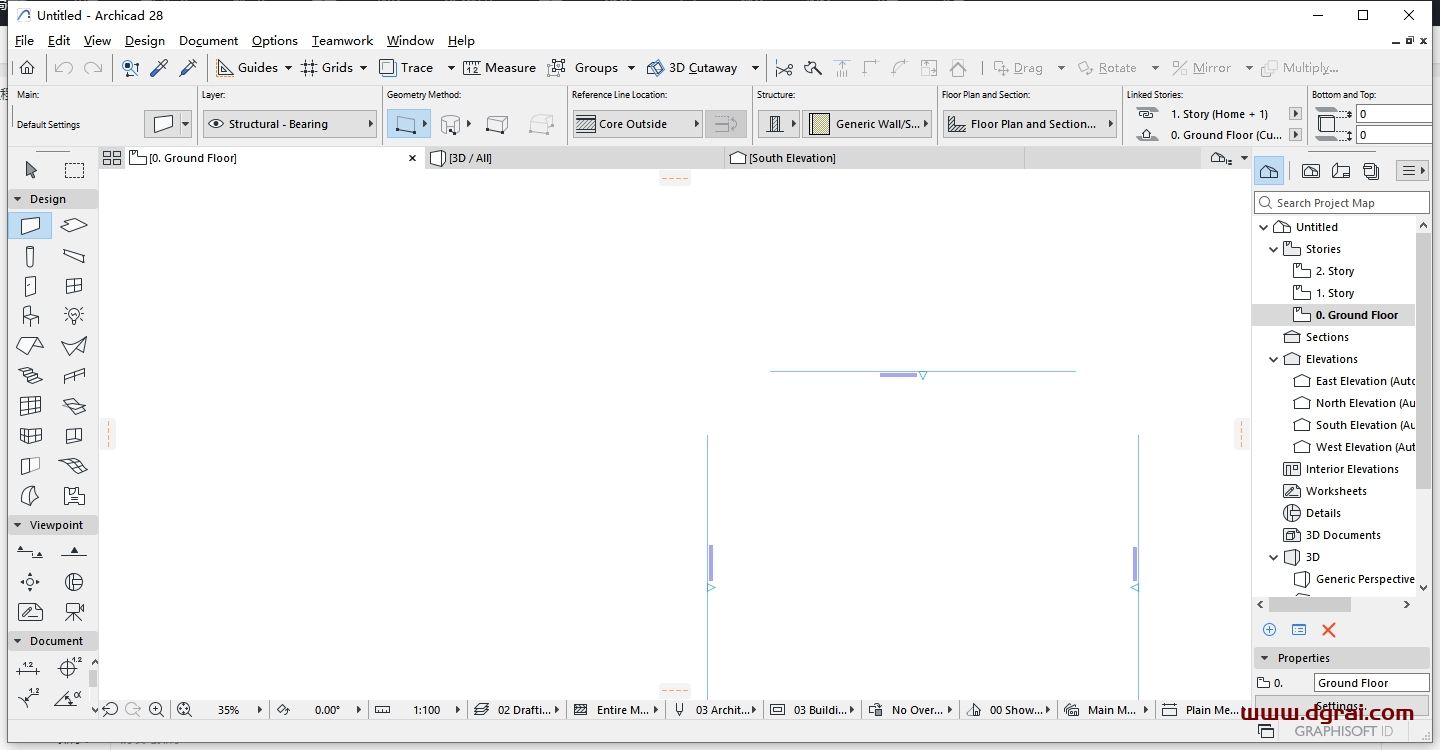Toggle Groups suspend button
The width and height of the screenshot is (1440, 750).
point(584,68)
